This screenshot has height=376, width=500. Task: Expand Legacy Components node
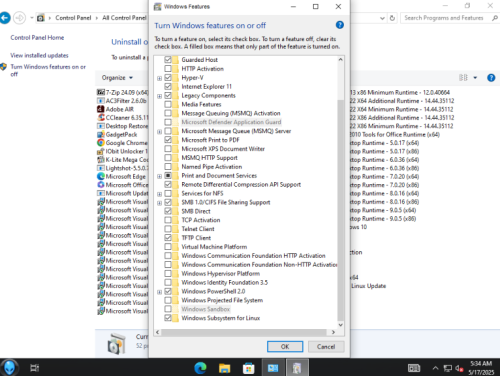point(159,96)
